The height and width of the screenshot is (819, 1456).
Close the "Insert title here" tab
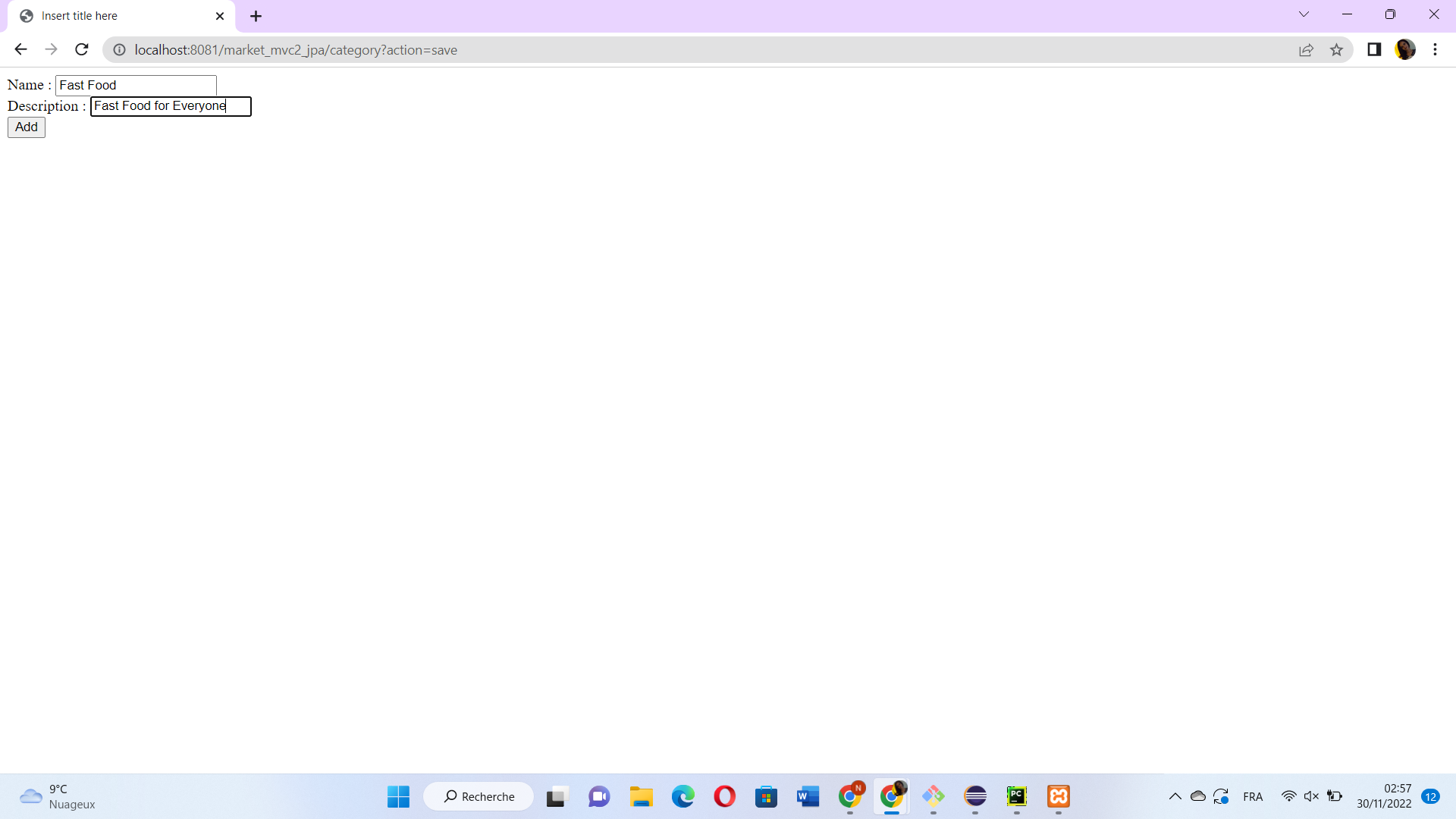(x=220, y=16)
